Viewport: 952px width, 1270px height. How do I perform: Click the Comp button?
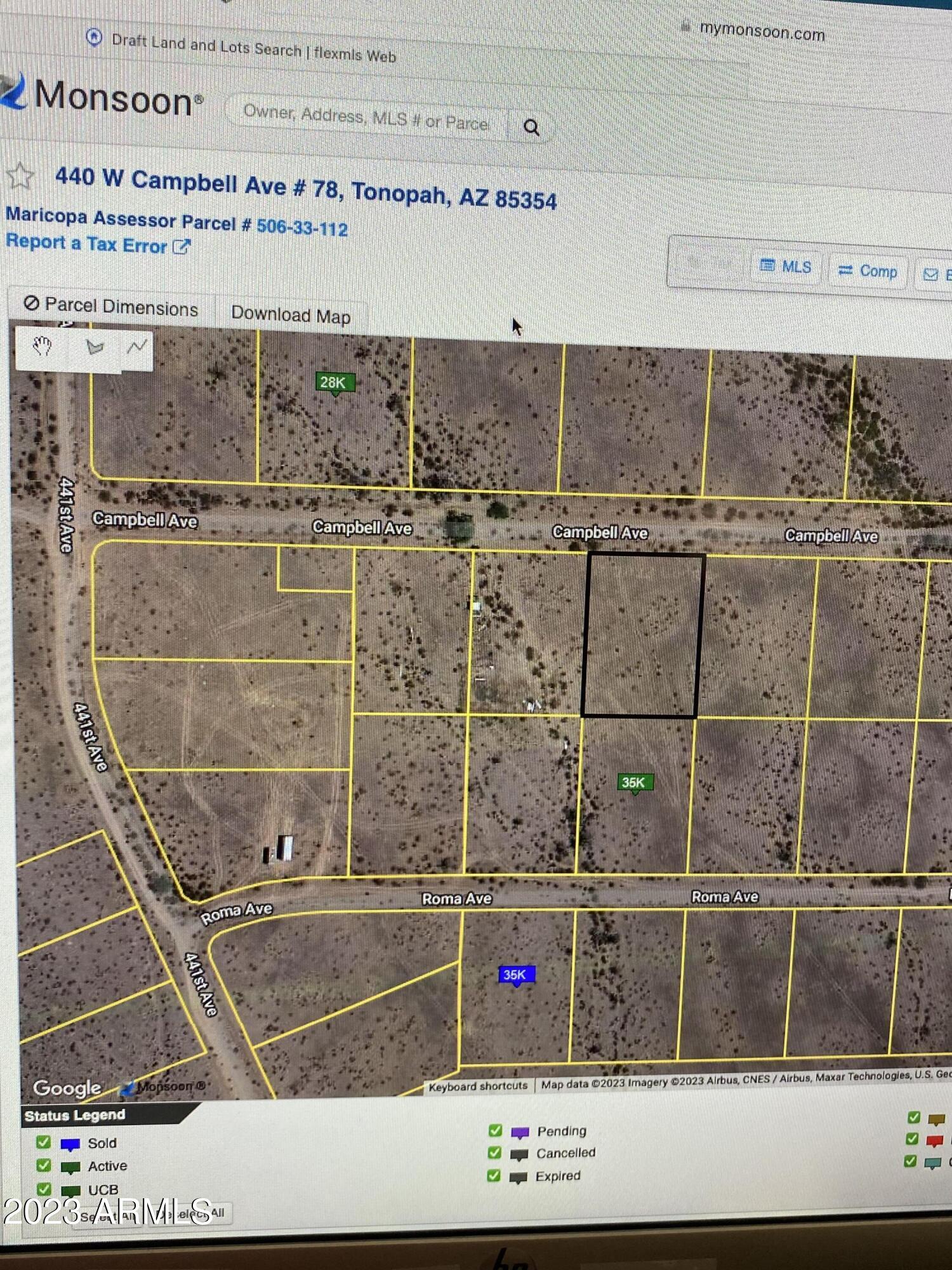tap(868, 271)
